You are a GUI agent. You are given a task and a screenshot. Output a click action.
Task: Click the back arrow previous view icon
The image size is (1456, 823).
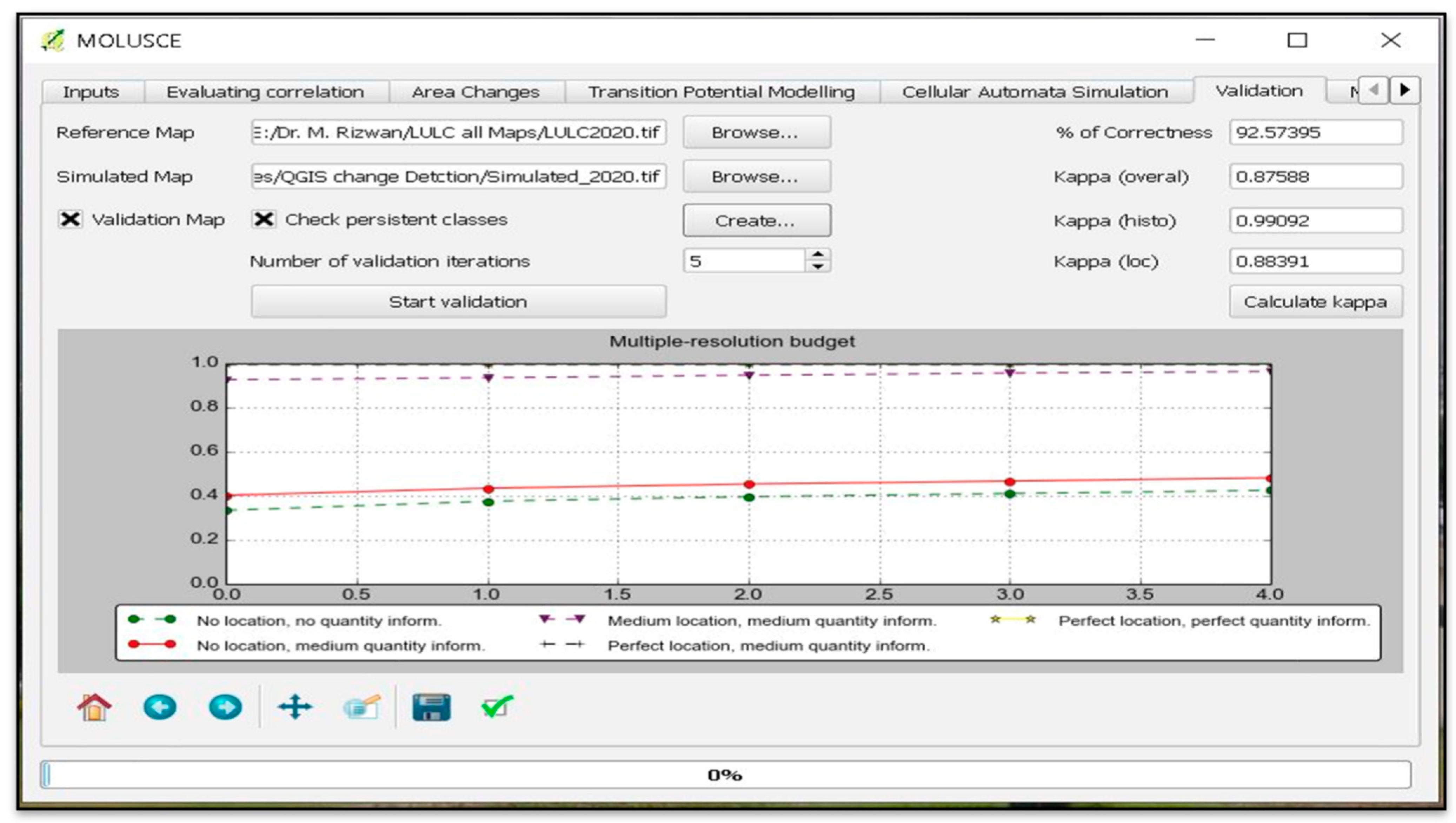pyautogui.click(x=159, y=707)
